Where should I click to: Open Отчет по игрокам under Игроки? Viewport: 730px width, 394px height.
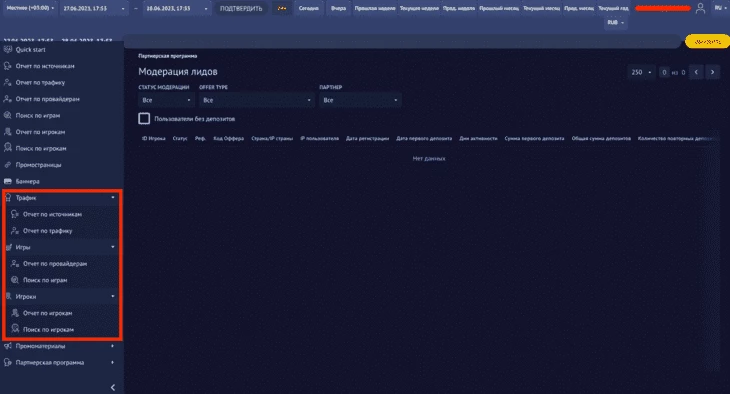47,313
